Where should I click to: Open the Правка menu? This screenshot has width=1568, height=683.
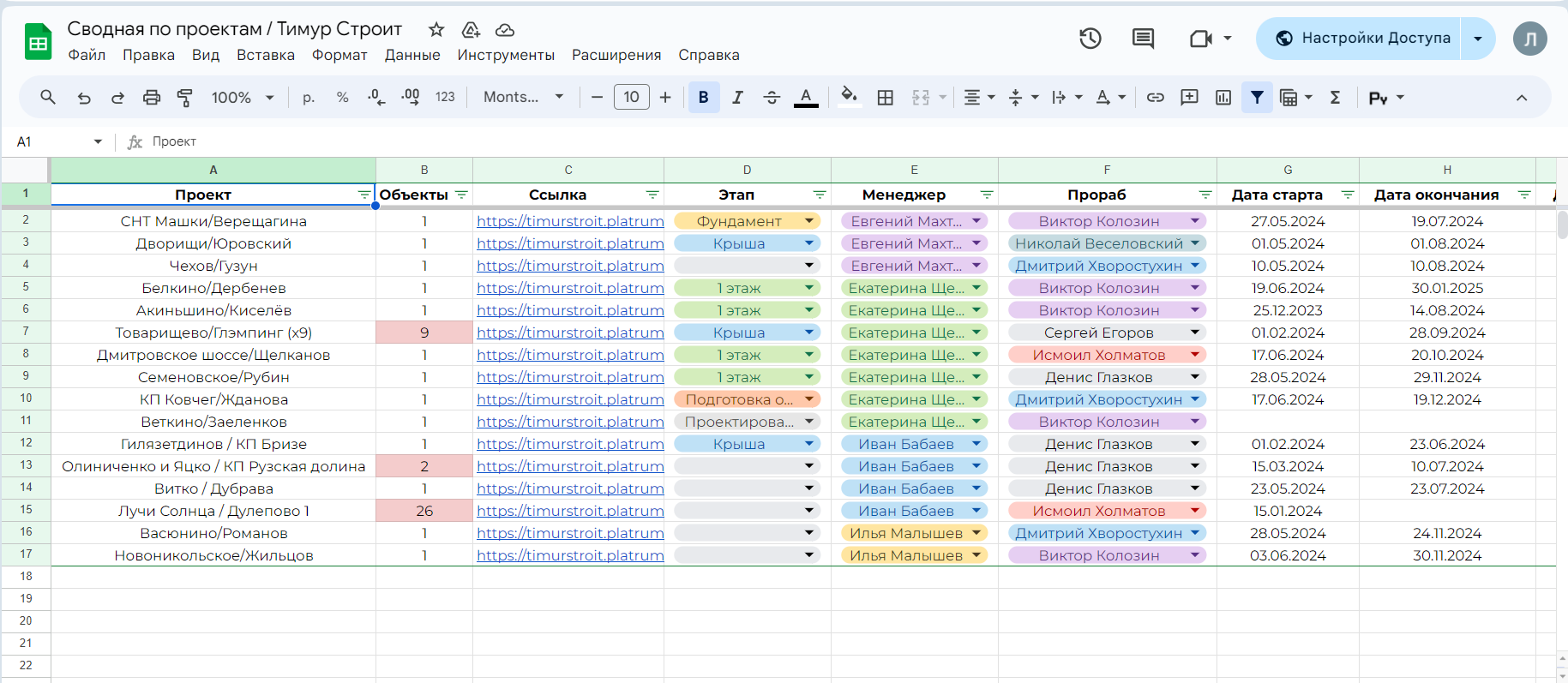[x=148, y=55]
